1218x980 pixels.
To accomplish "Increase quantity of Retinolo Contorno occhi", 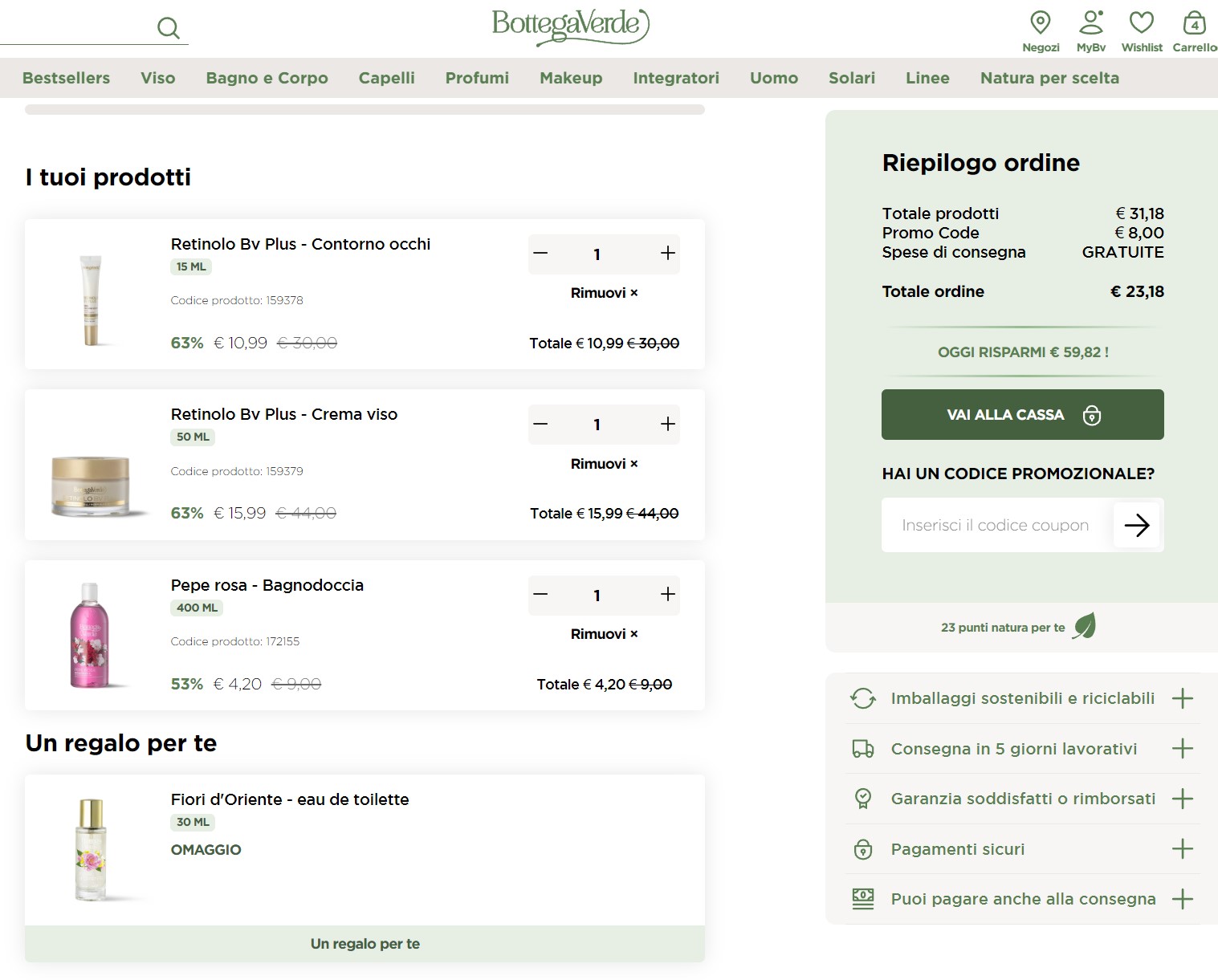I will (x=667, y=254).
